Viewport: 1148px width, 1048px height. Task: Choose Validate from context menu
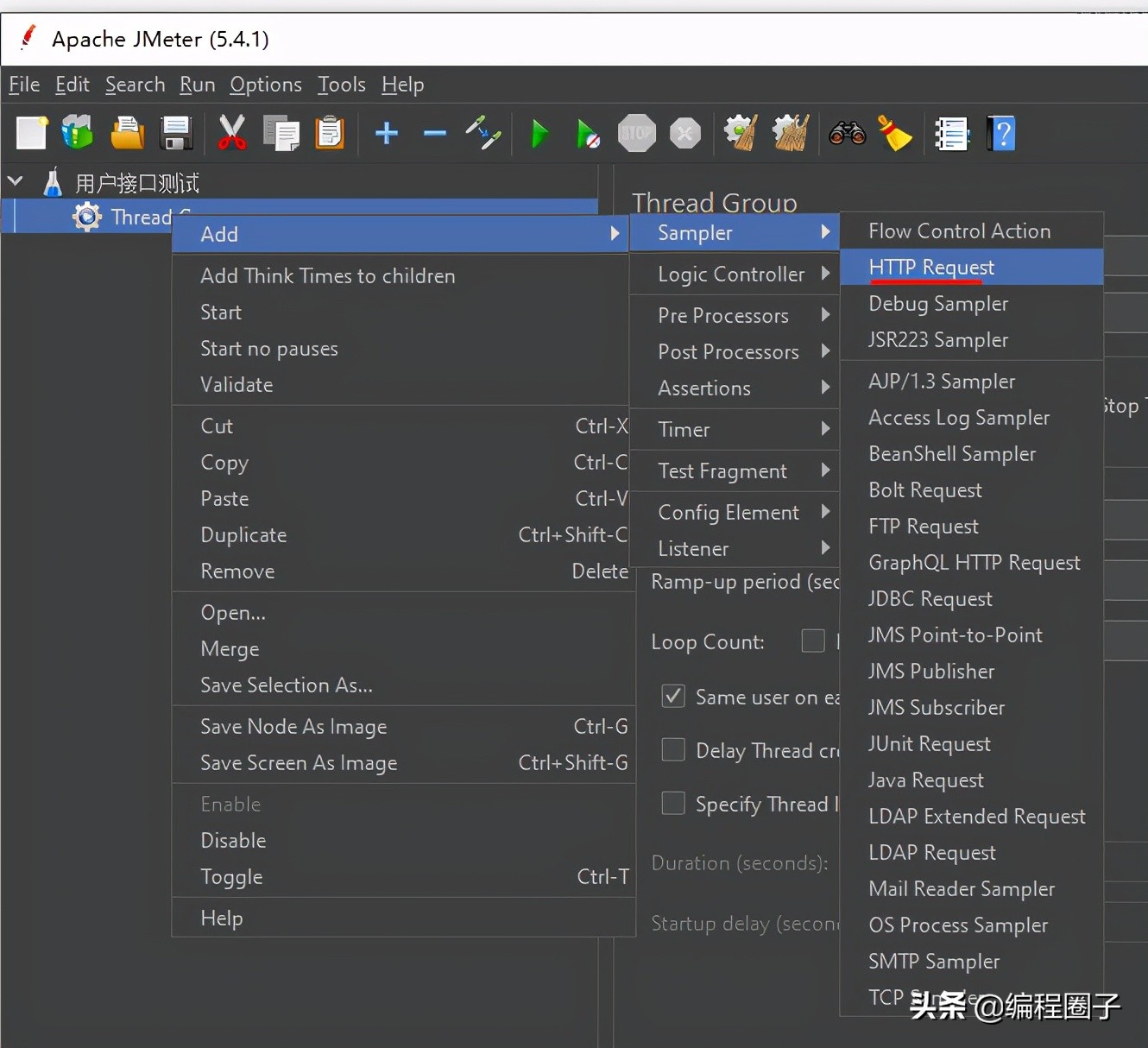400,384
